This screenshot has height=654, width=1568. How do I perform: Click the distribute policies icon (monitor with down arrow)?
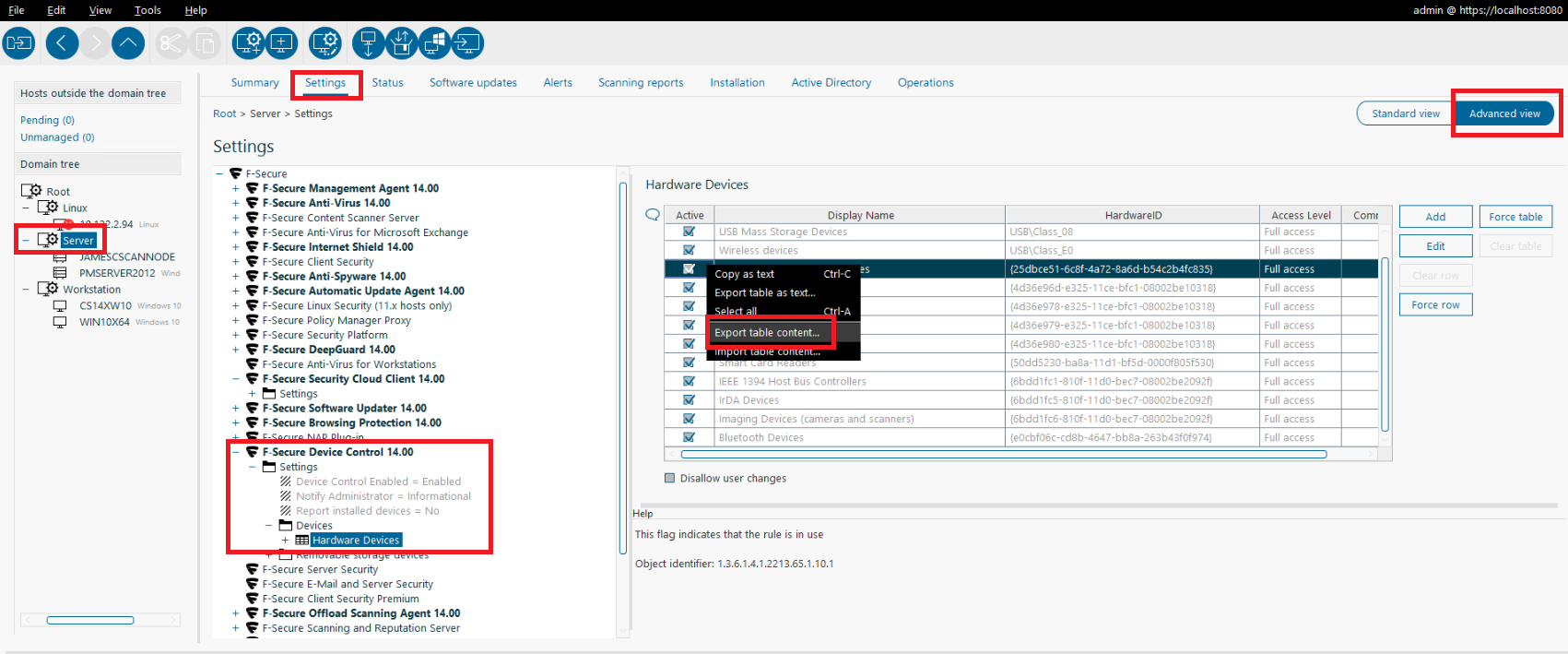click(368, 43)
